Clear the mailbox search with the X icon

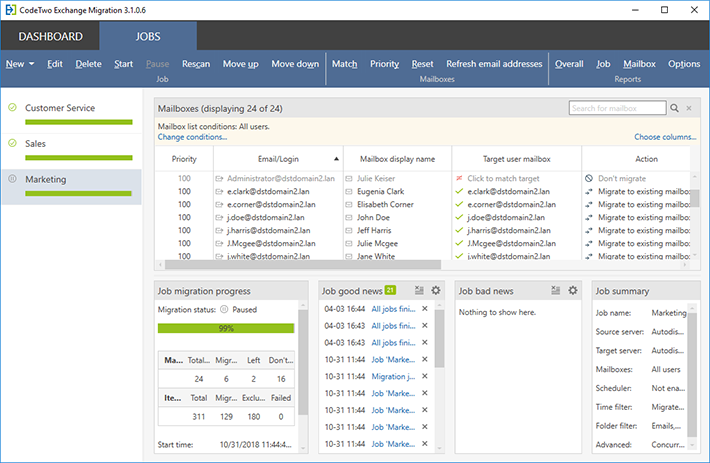(689, 108)
